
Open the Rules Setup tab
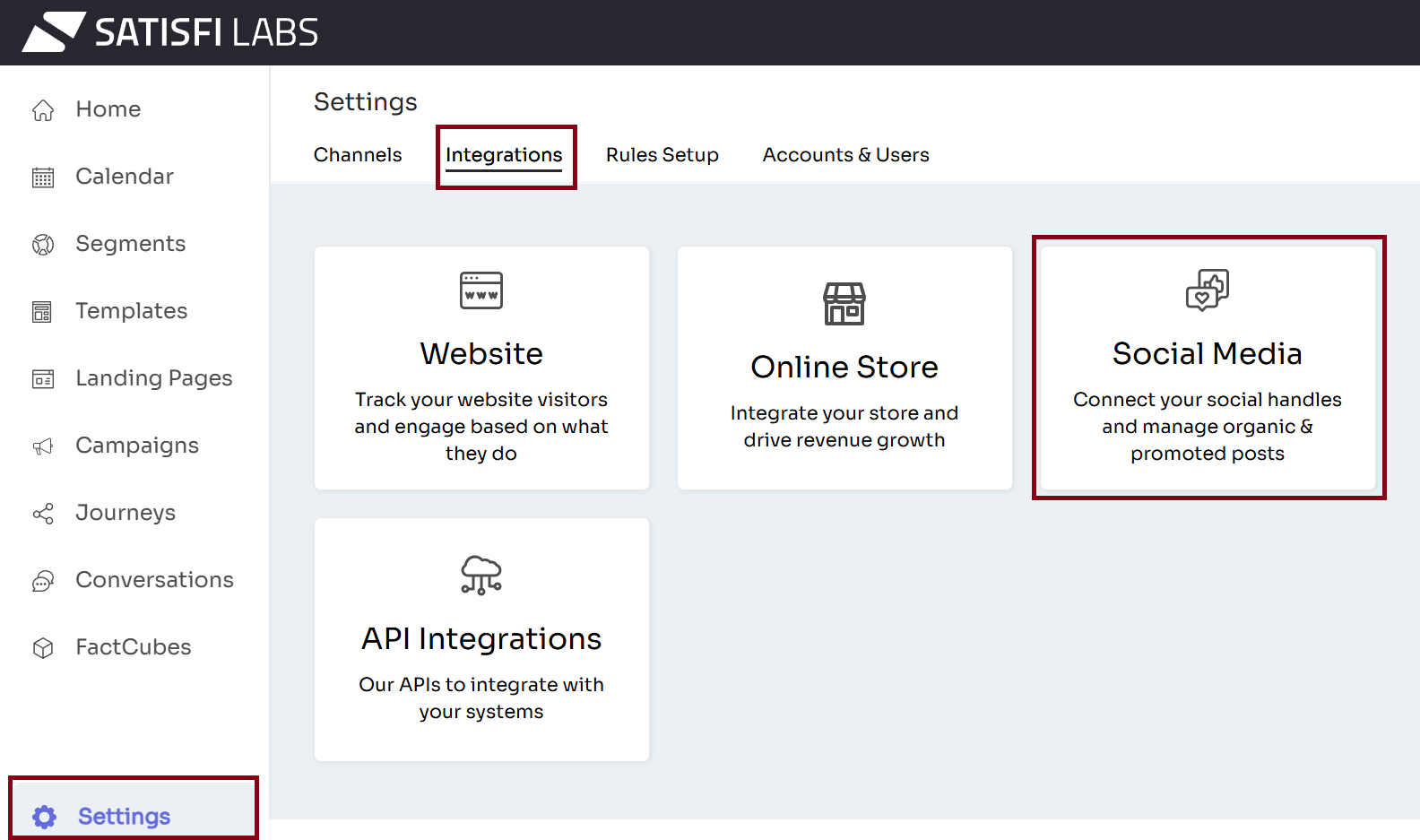coord(662,155)
